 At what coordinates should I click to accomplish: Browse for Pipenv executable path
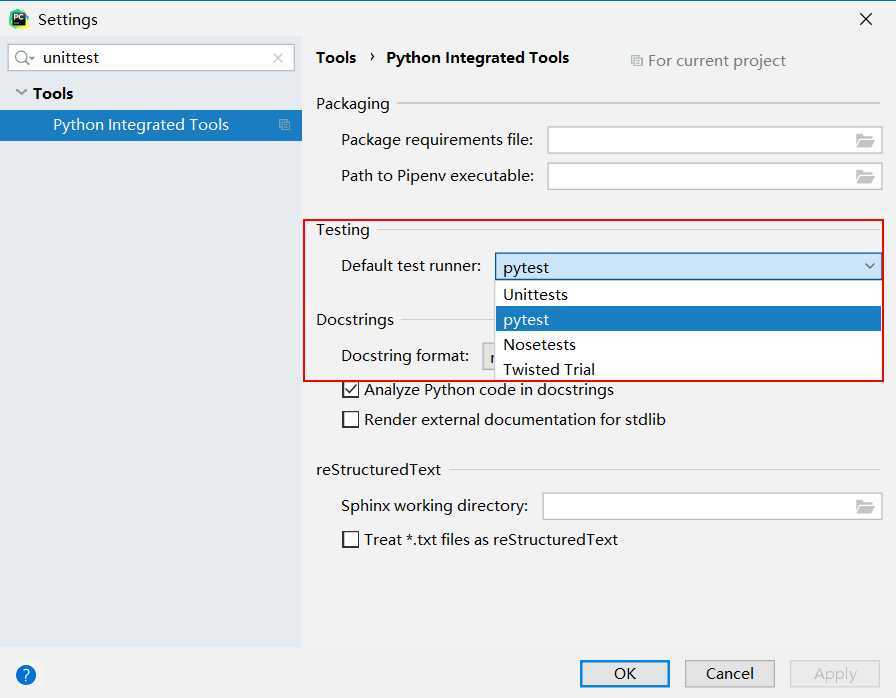click(865, 176)
